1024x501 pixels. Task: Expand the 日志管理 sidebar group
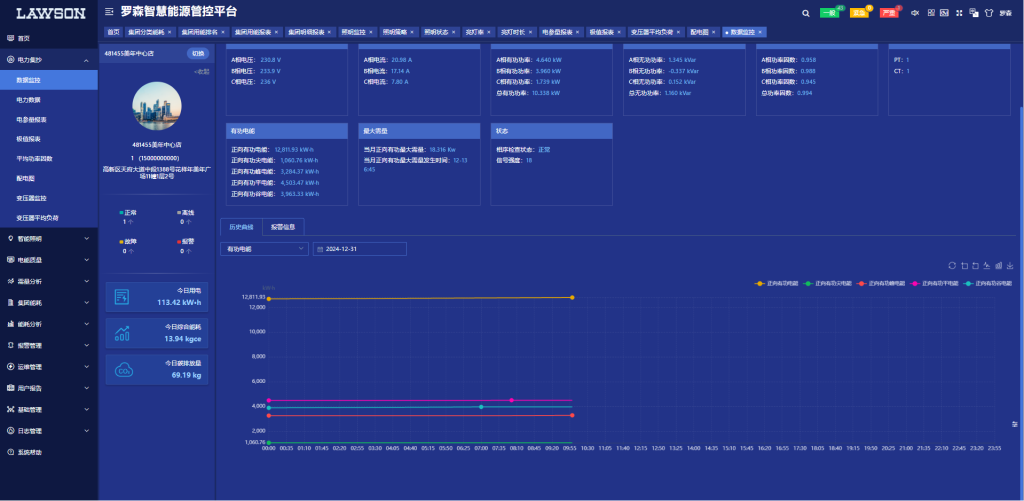[x=48, y=430]
